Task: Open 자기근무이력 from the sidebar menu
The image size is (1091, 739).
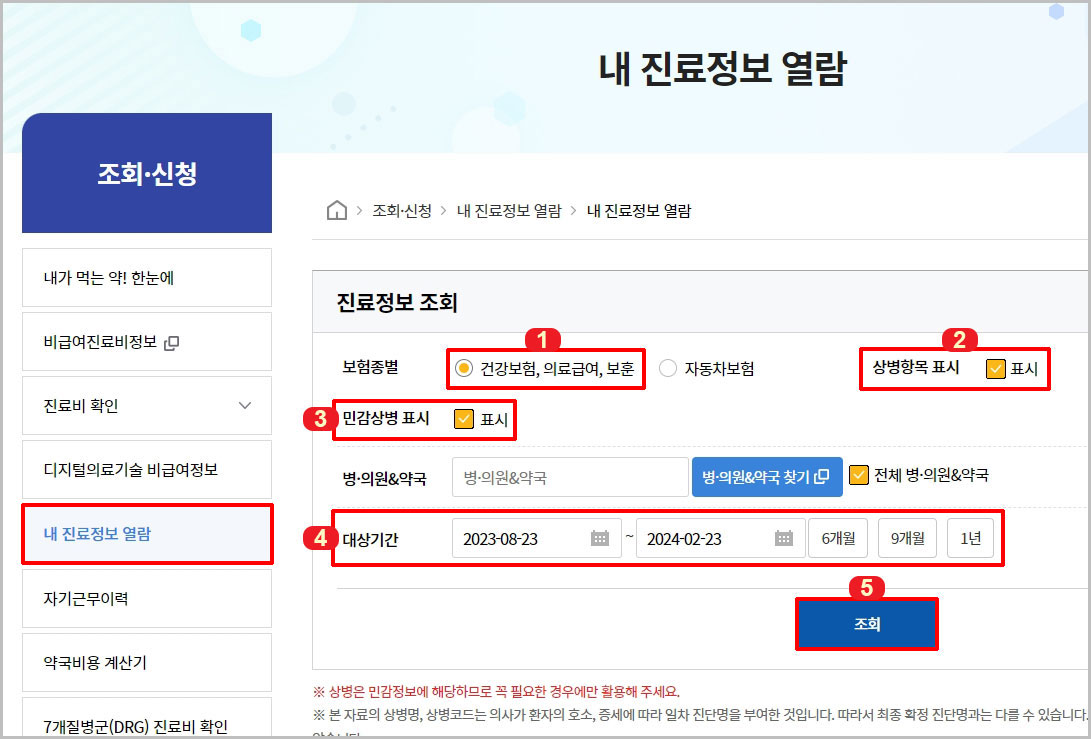Action: [147, 598]
